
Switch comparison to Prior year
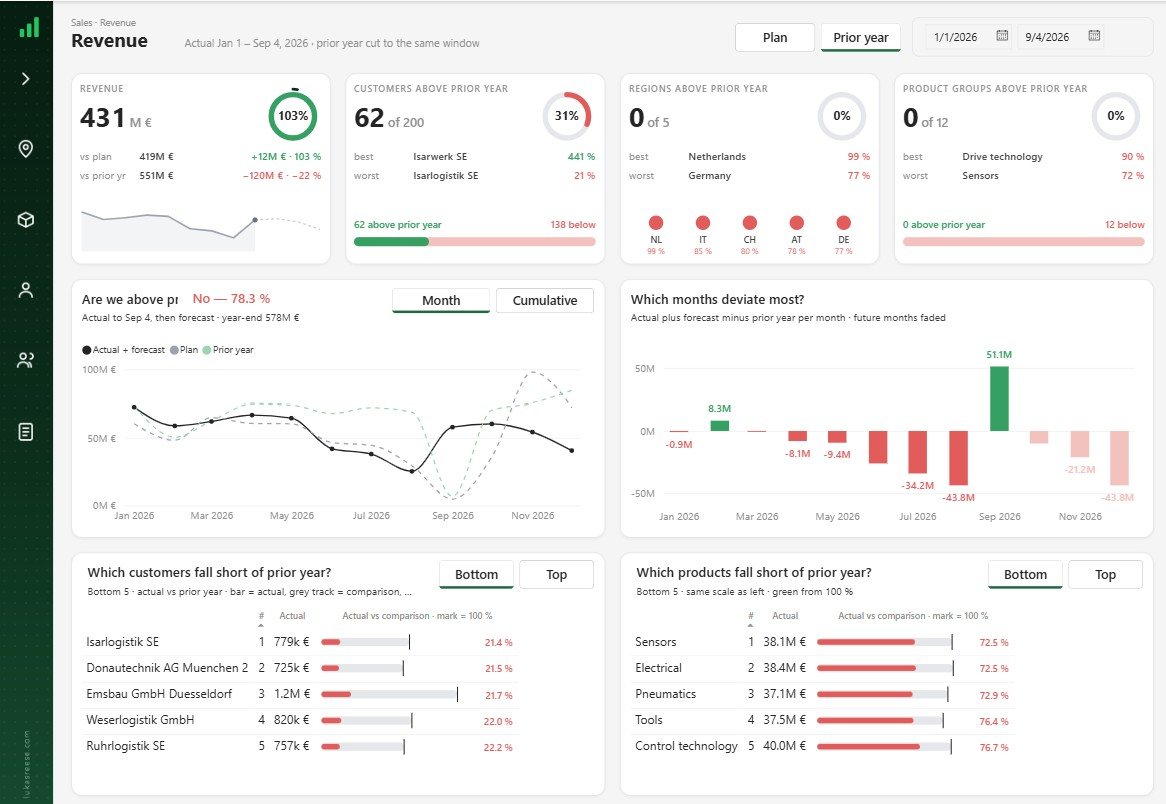860,37
